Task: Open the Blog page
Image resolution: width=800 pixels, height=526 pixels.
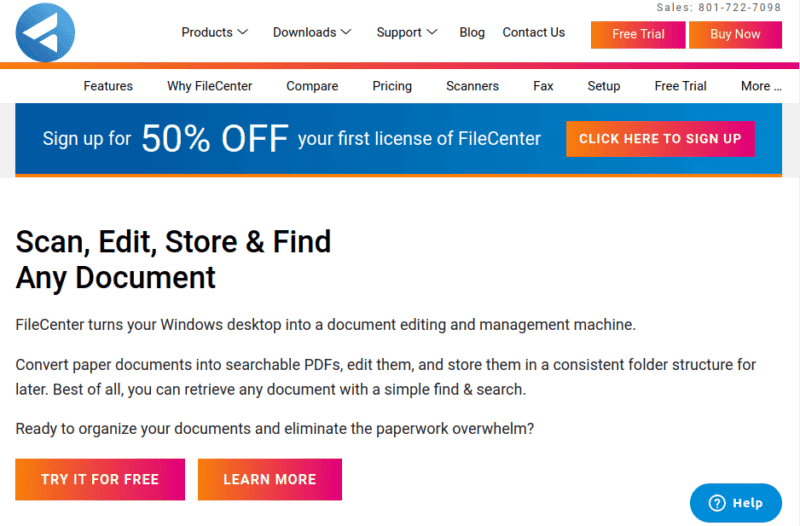Action: point(472,32)
